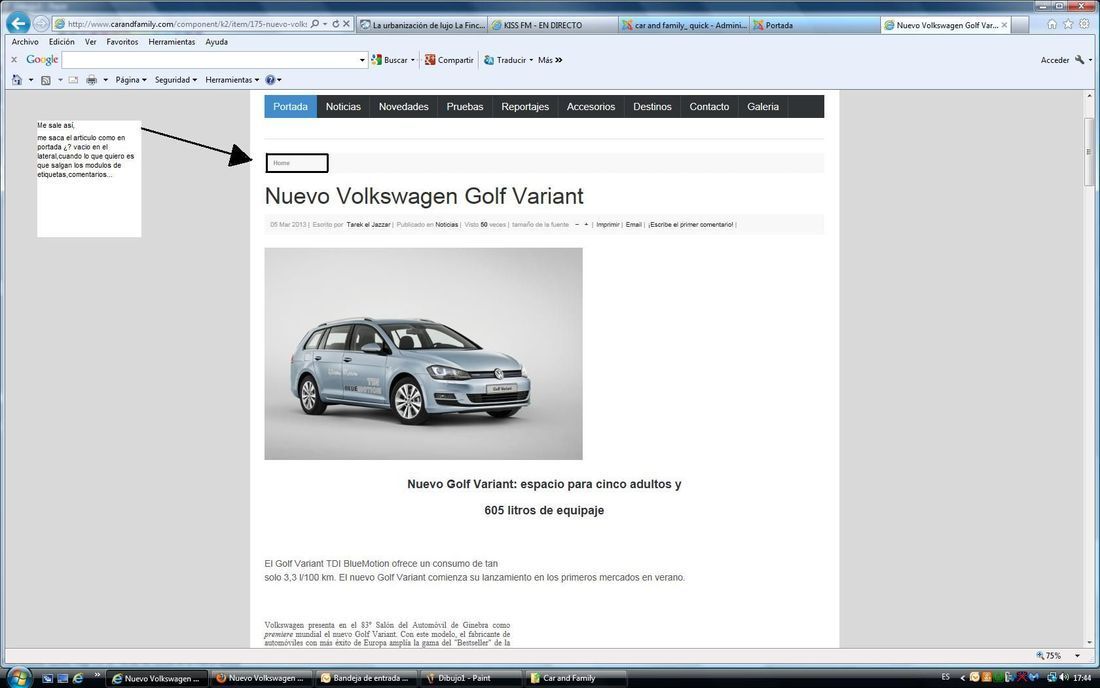Screen dimensions: 1100x688
Task: Click the search magnifier in address bar
Action: pyautogui.click(x=315, y=24)
